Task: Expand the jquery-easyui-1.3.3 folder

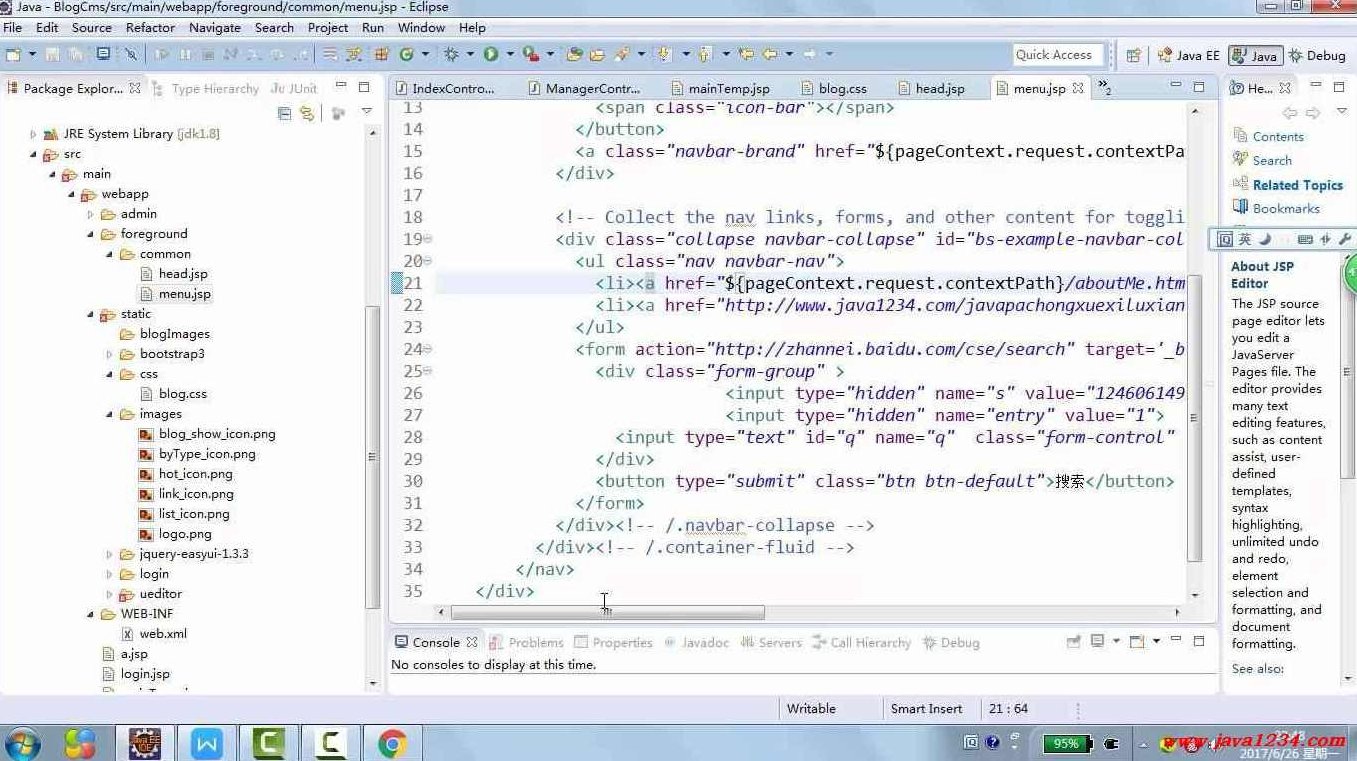Action: pyautogui.click(x=110, y=554)
